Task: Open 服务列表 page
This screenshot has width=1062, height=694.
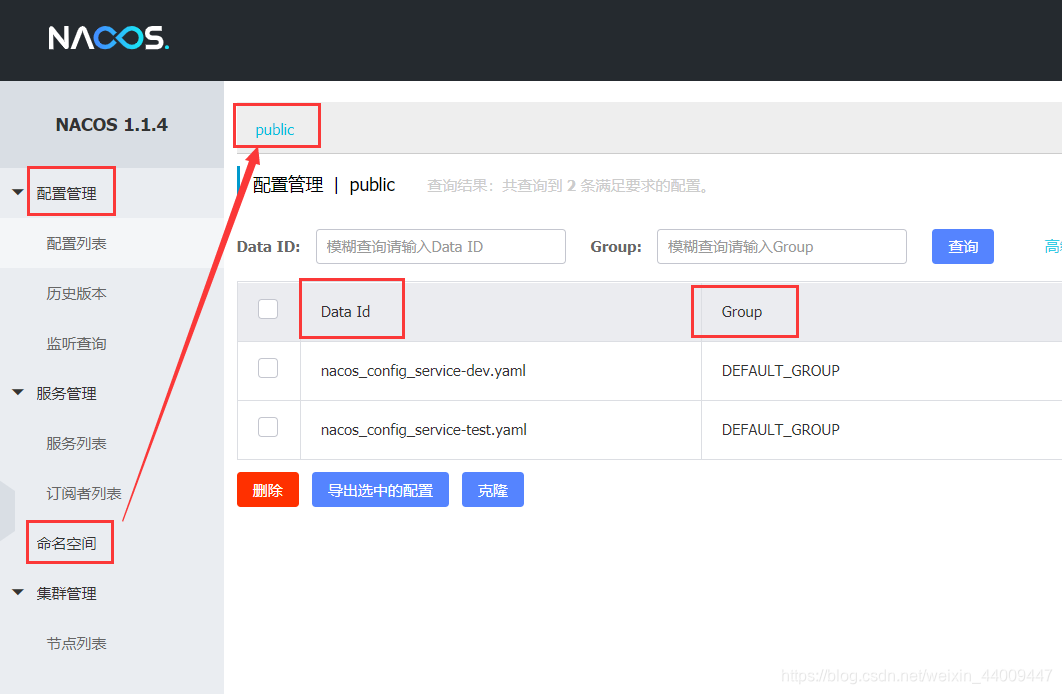Action: click(x=77, y=443)
